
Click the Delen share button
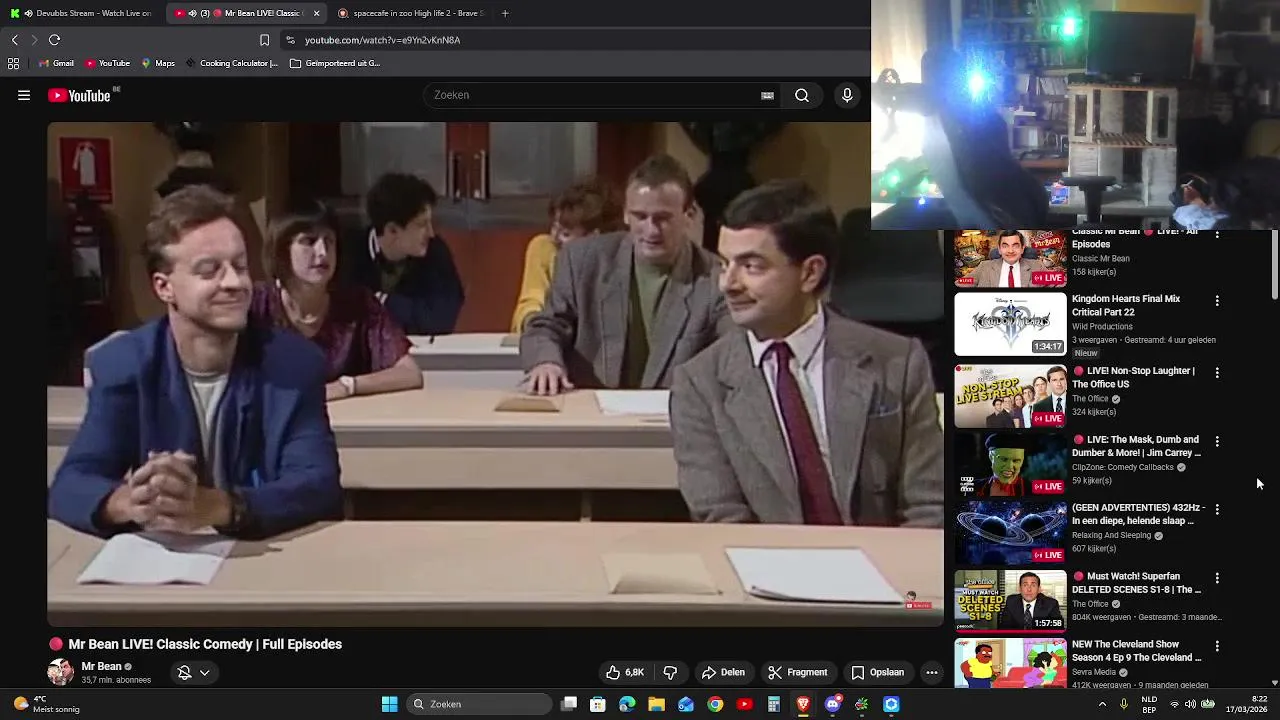click(723, 672)
